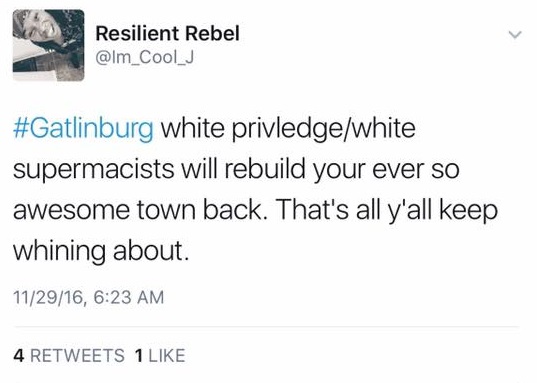Click the word "white" after the hashtag
Screen dimensions: 537x383
pyautogui.click(x=192, y=128)
